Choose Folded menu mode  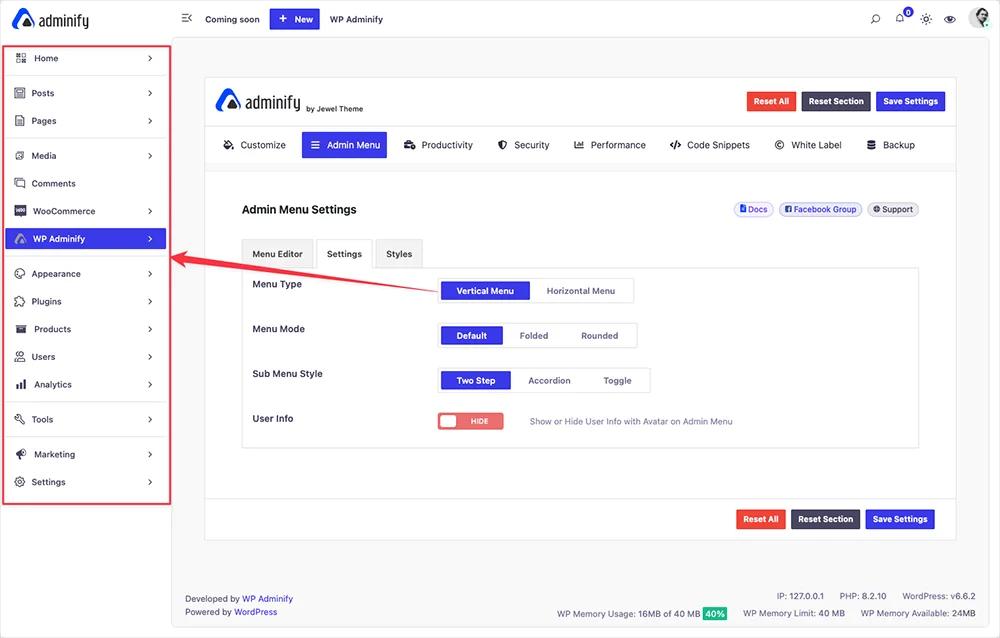pos(534,336)
